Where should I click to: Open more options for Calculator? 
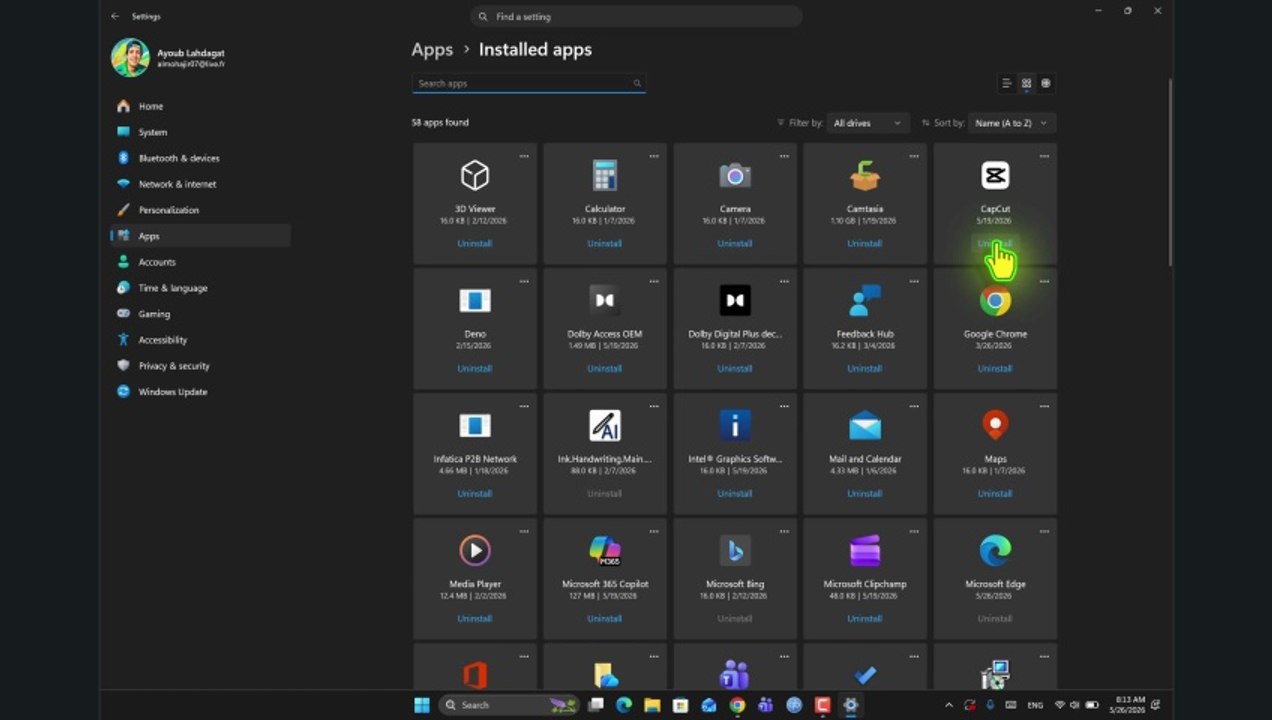click(654, 156)
